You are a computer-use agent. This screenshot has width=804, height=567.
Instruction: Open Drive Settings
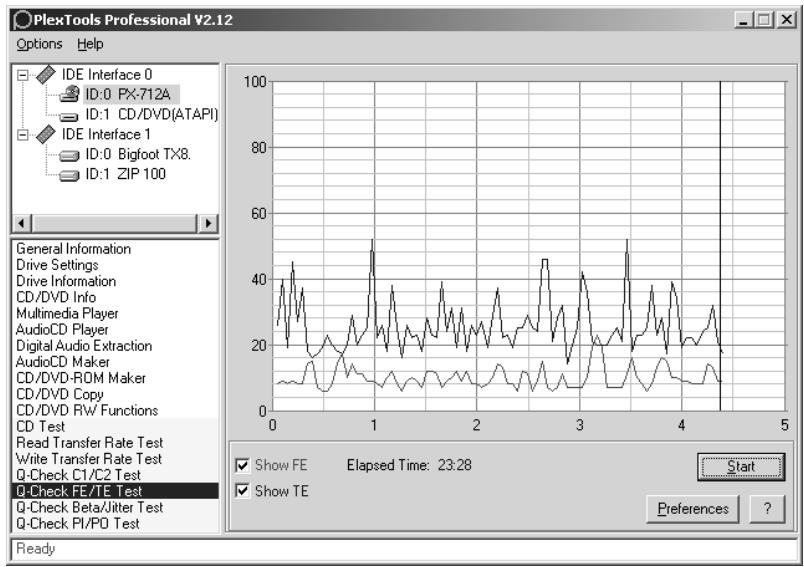click(x=57, y=265)
